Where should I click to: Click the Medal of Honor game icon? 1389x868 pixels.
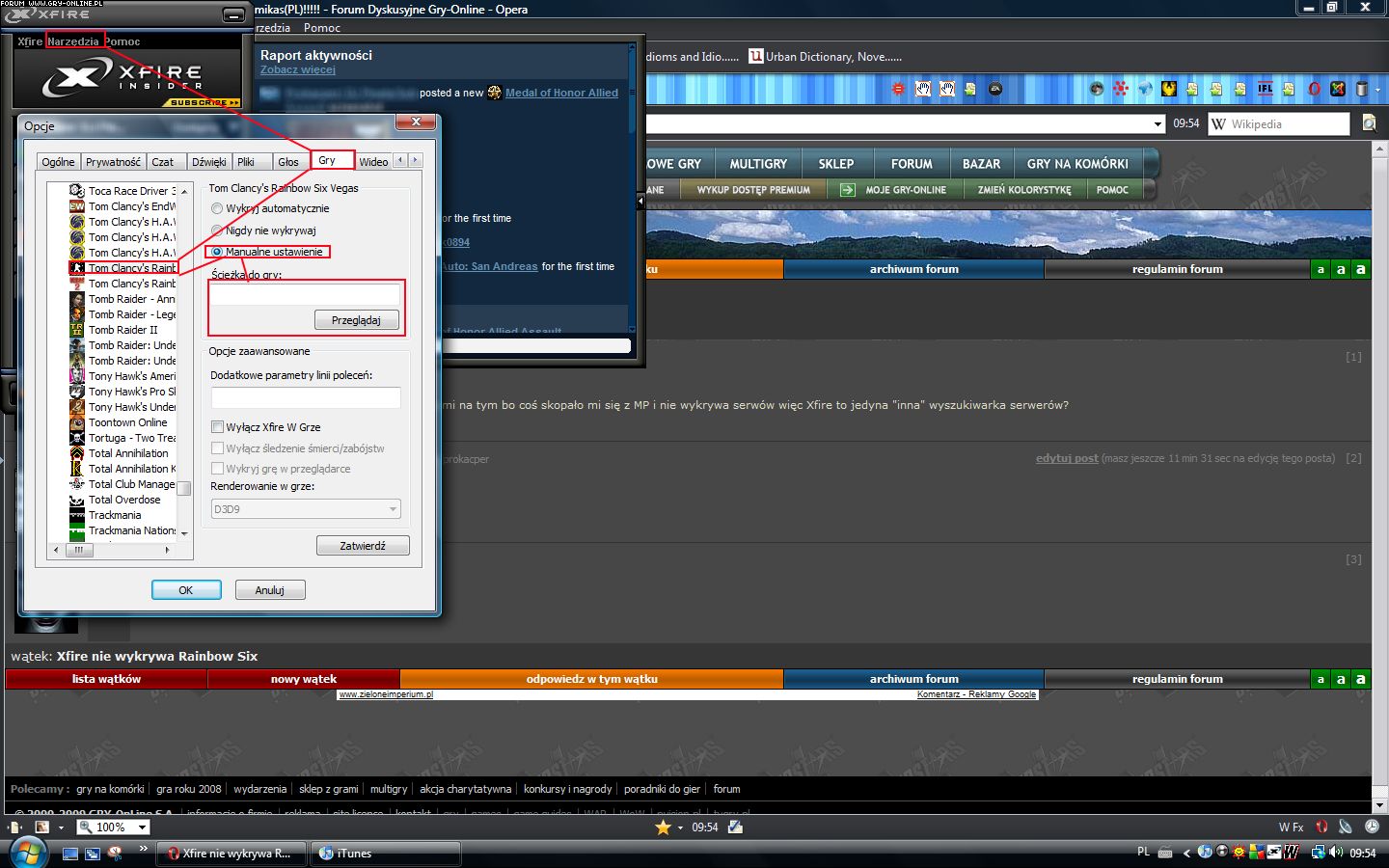pos(495,93)
